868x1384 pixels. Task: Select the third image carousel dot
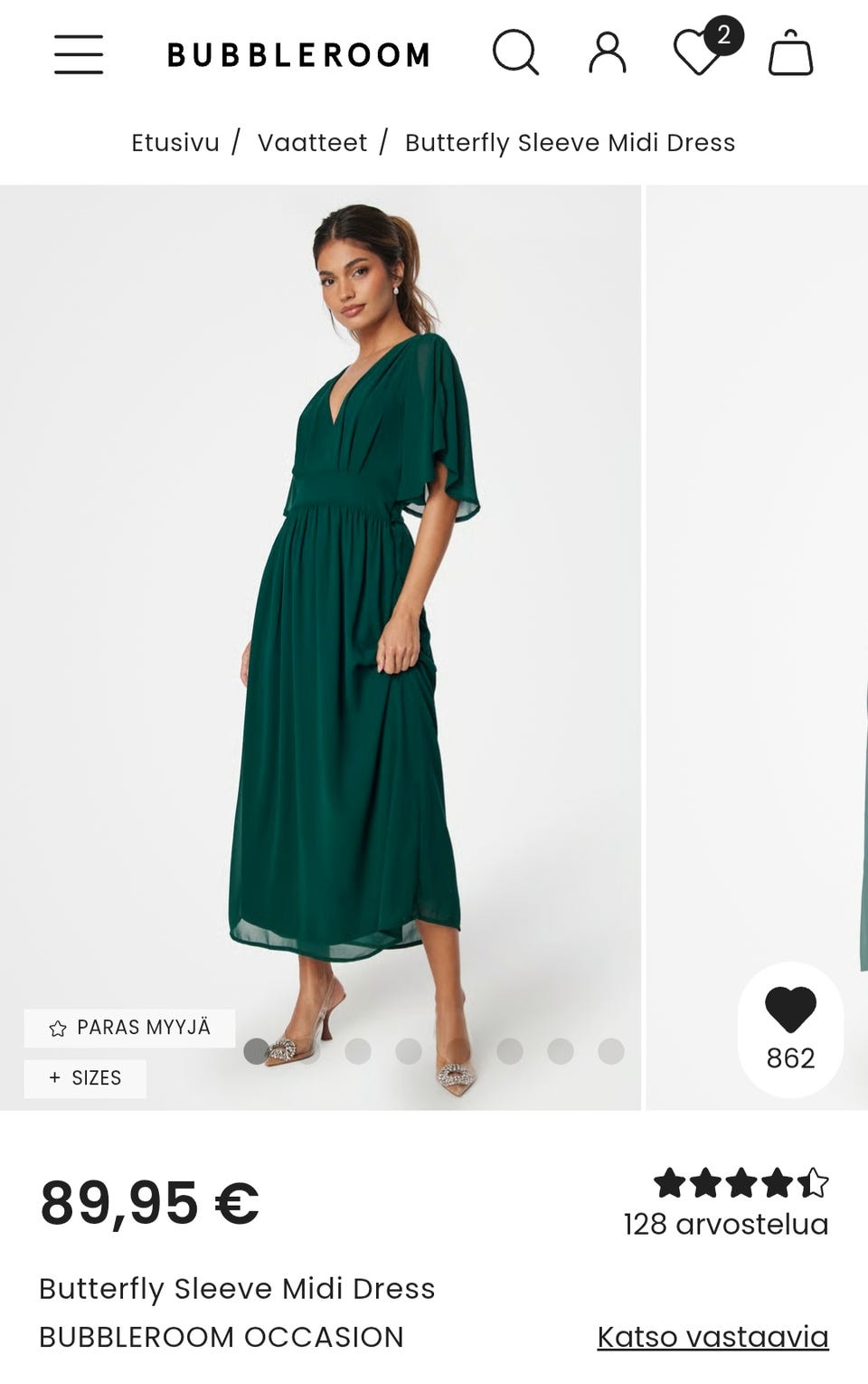click(x=358, y=1050)
